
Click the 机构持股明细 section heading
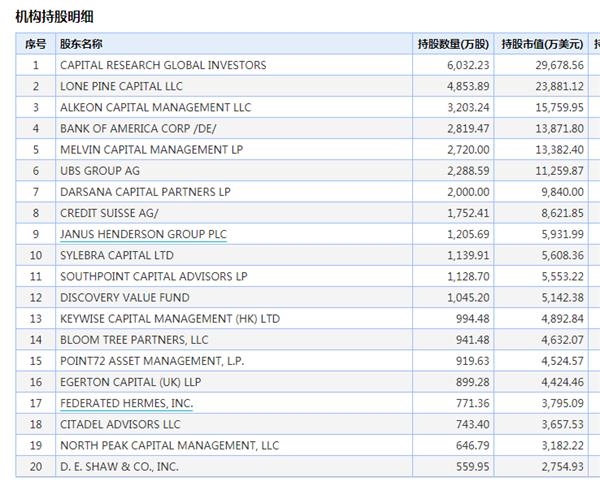[x=54, y=17]
